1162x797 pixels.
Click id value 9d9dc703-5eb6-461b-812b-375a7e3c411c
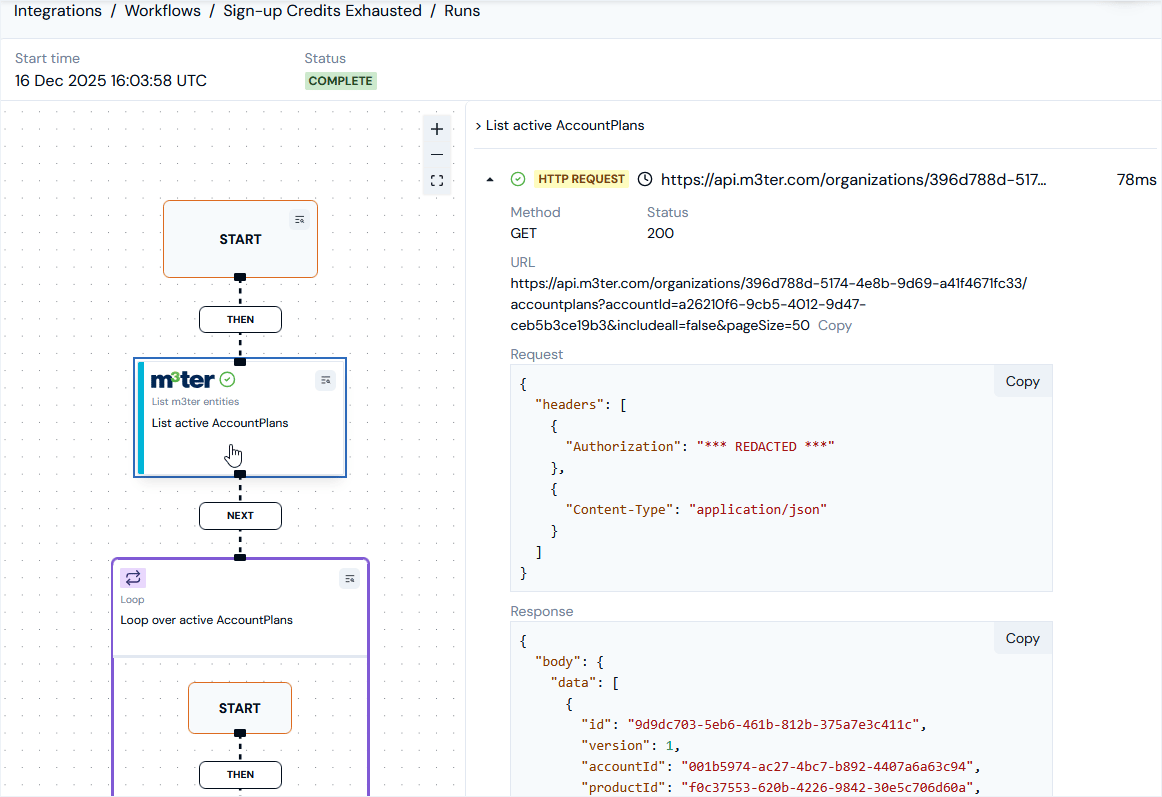pos(773,724)
